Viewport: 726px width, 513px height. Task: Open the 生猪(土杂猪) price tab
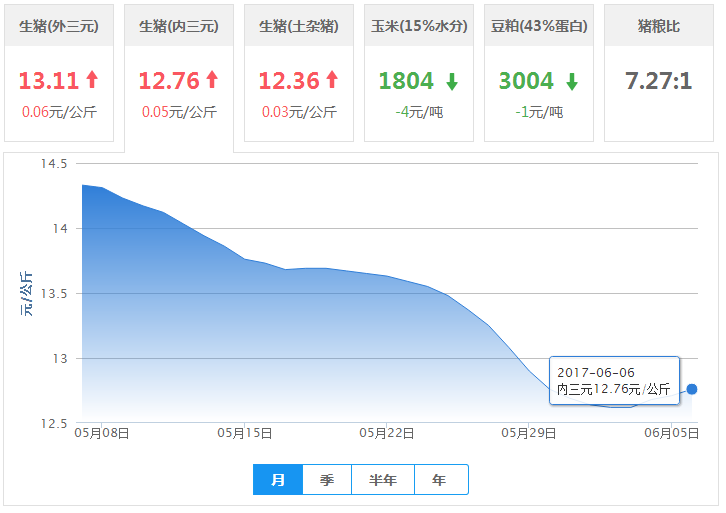pos(299,26)
